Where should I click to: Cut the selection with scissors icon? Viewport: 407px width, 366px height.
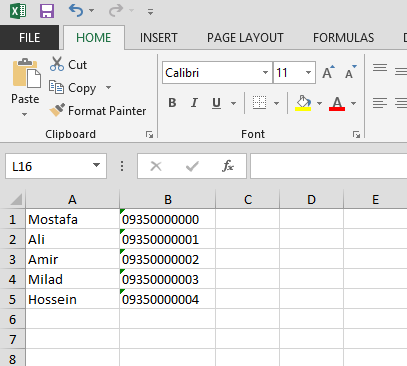(x=68, y=64)
